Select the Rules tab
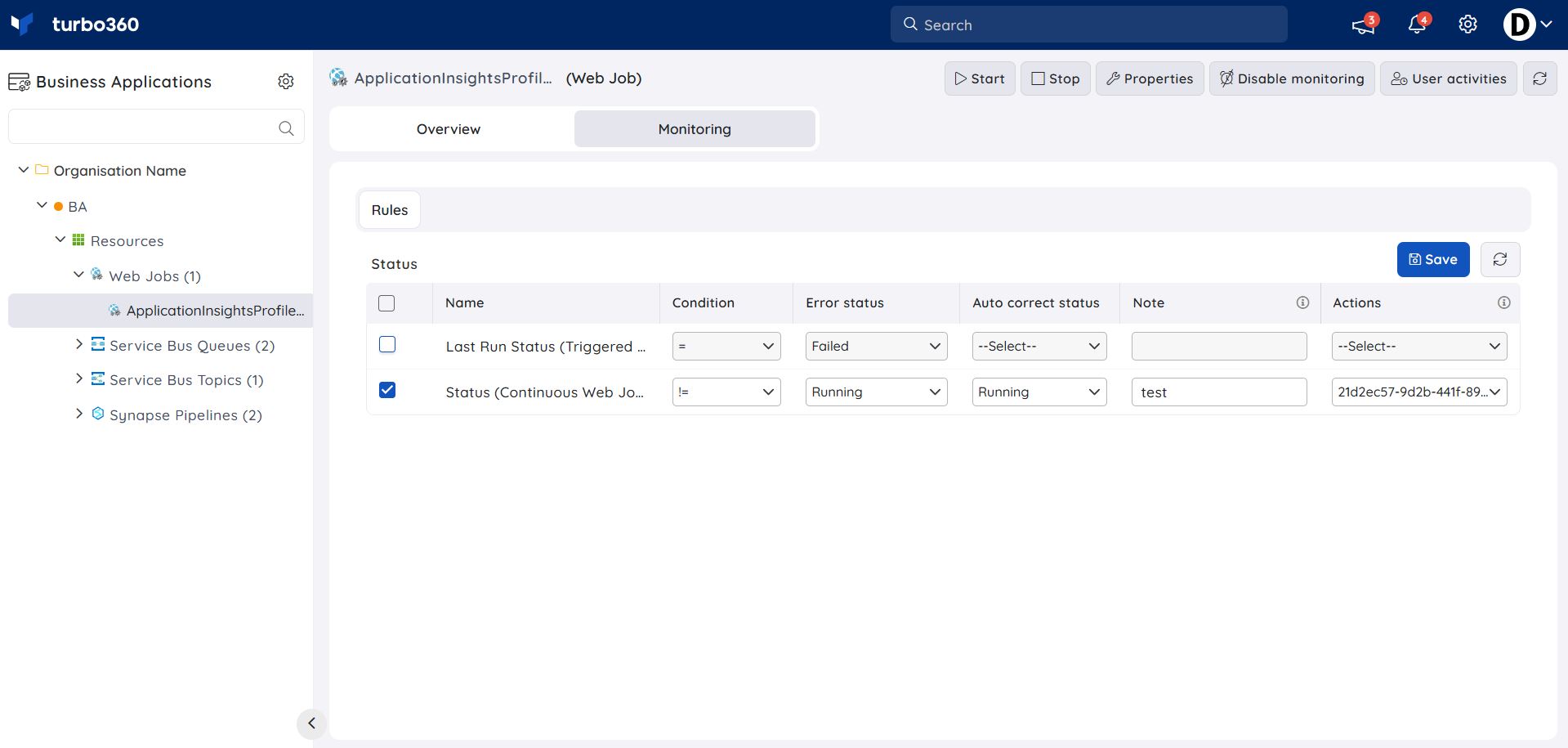The image size is (1568, 748). point(390,210)
